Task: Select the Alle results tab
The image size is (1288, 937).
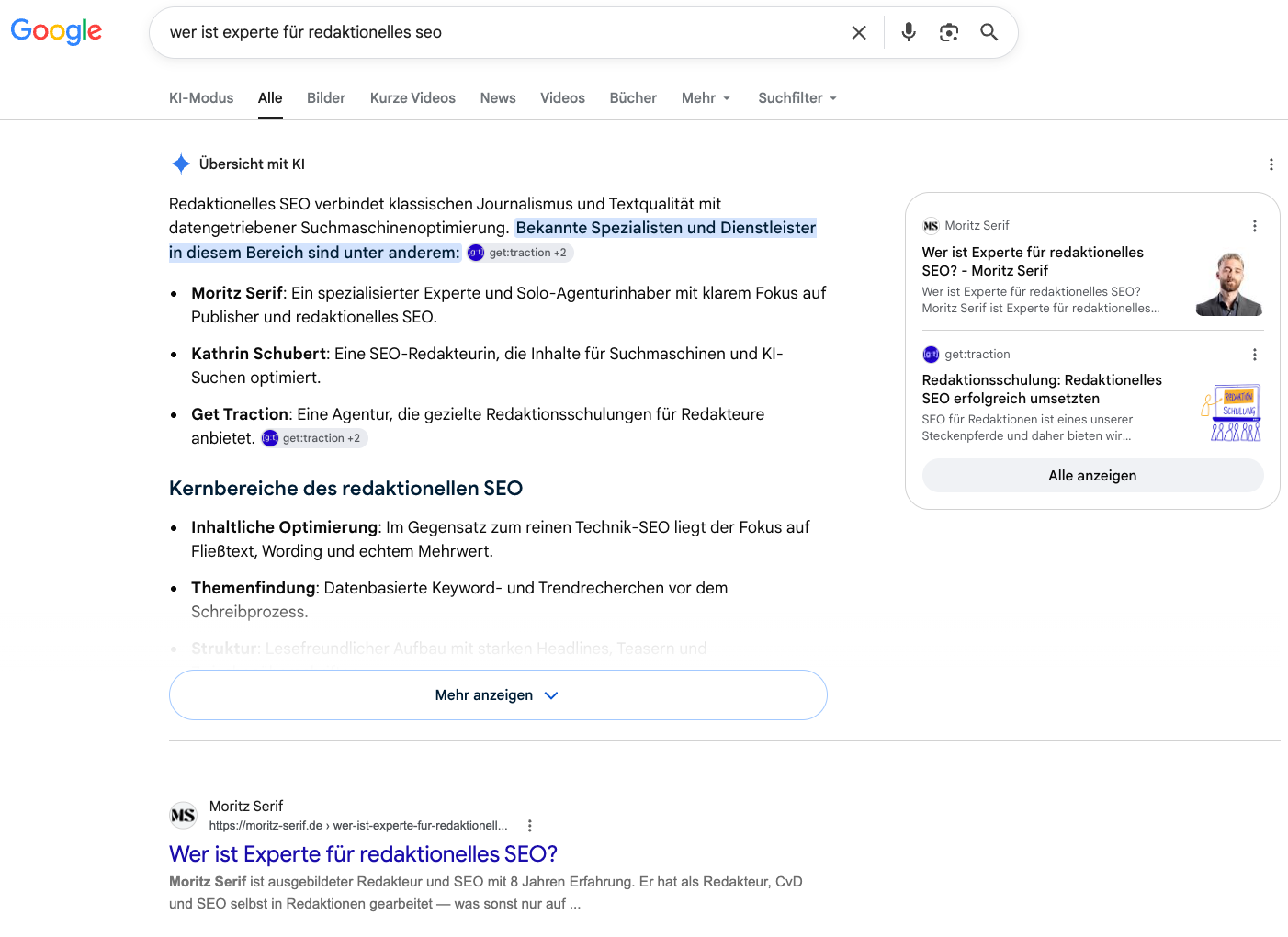Action: click(270, 97)
